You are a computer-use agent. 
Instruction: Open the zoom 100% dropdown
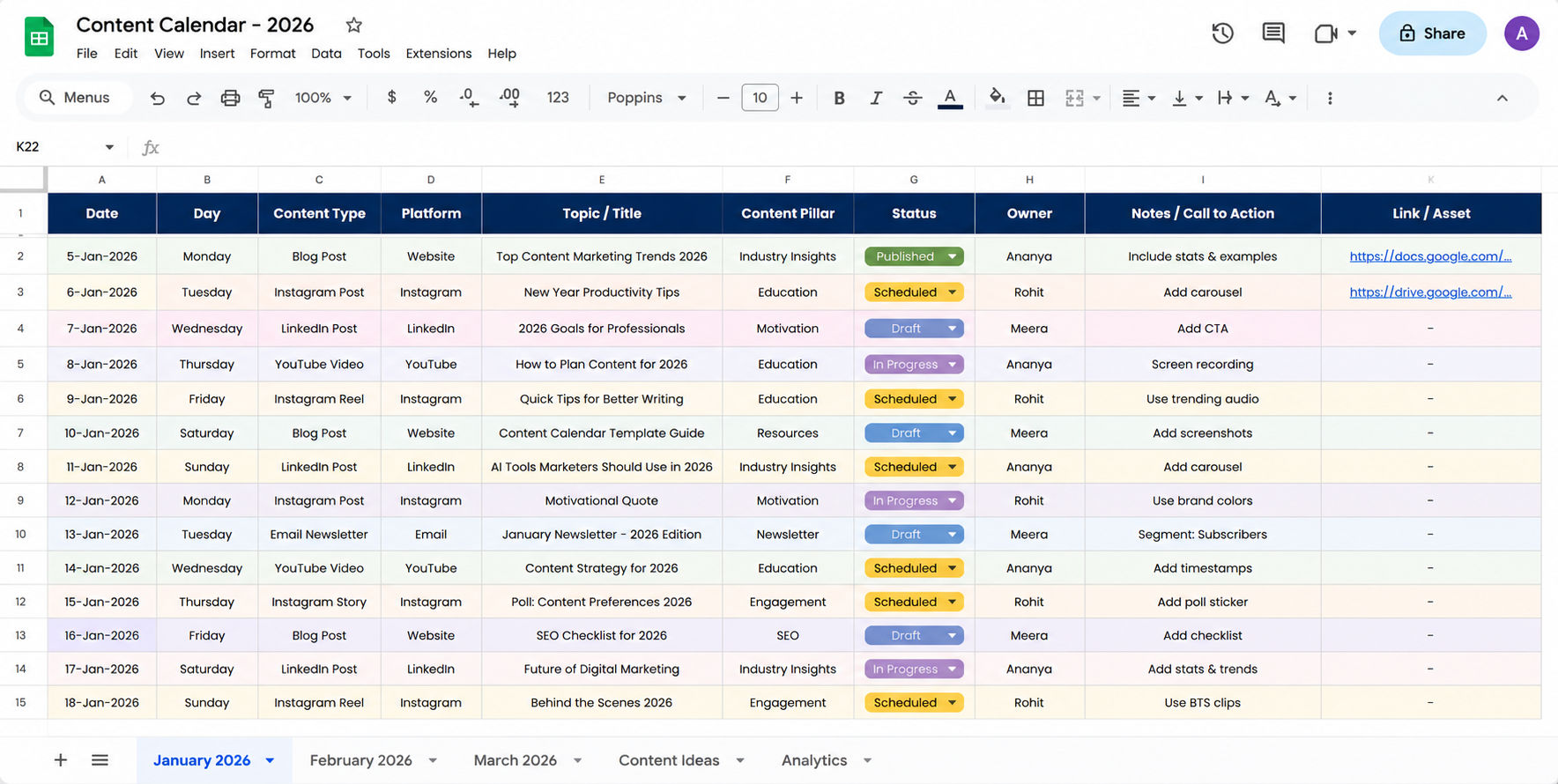click(x=323, y=98)
